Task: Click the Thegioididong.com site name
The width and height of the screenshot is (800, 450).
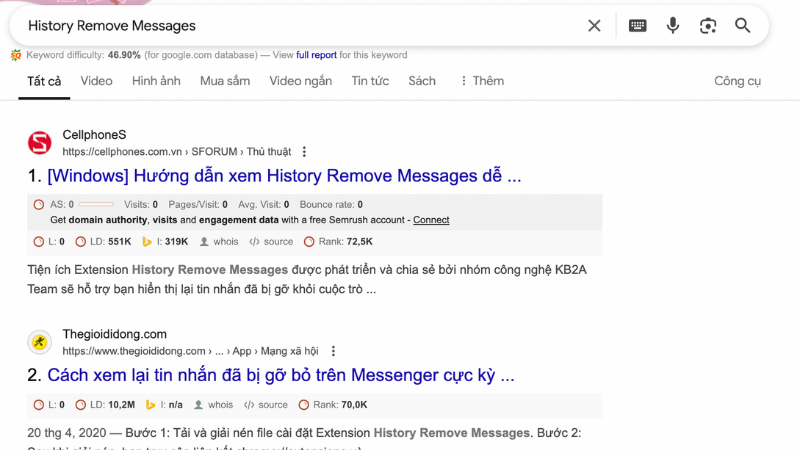Action: coord(114,334)
